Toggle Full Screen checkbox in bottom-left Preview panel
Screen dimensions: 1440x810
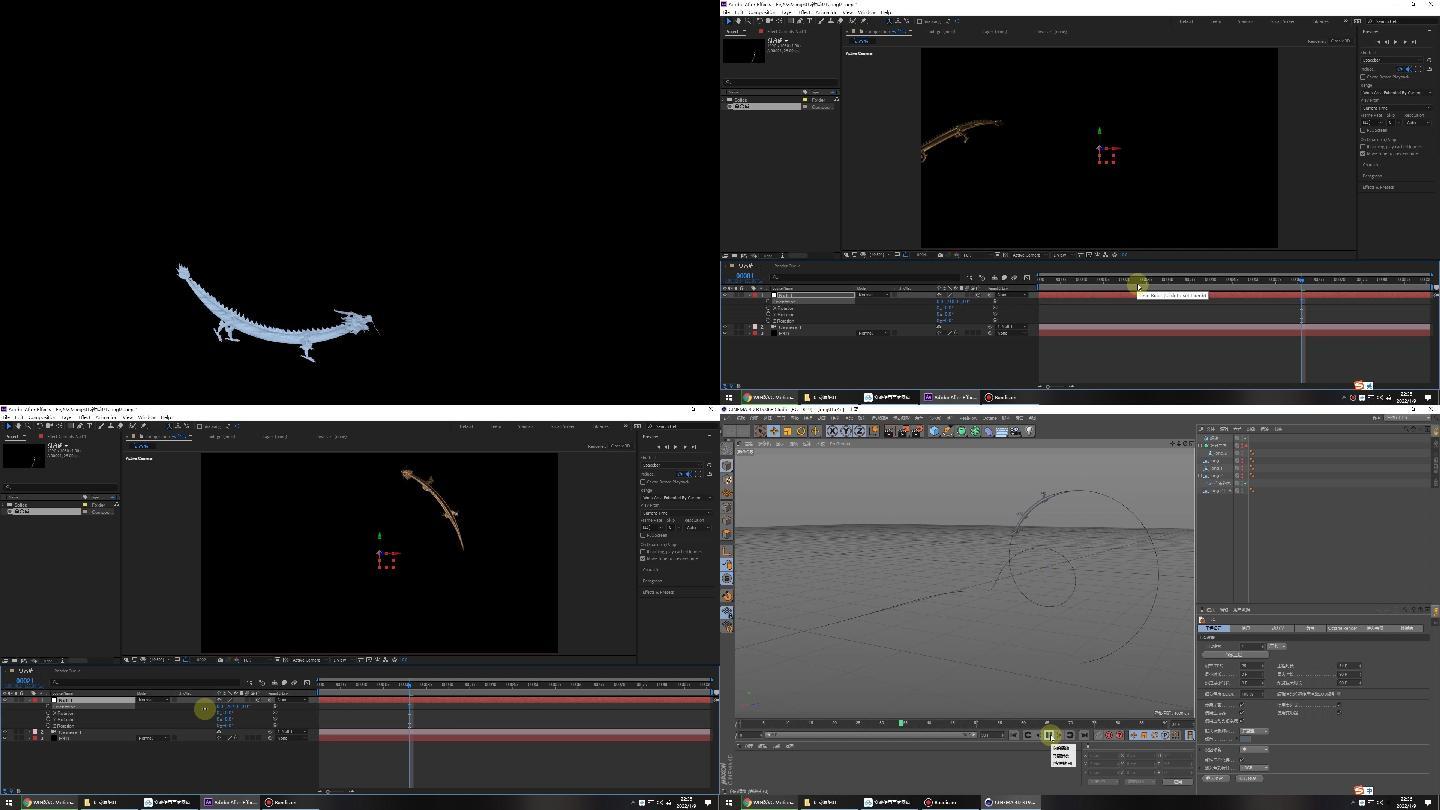[643, 535]
